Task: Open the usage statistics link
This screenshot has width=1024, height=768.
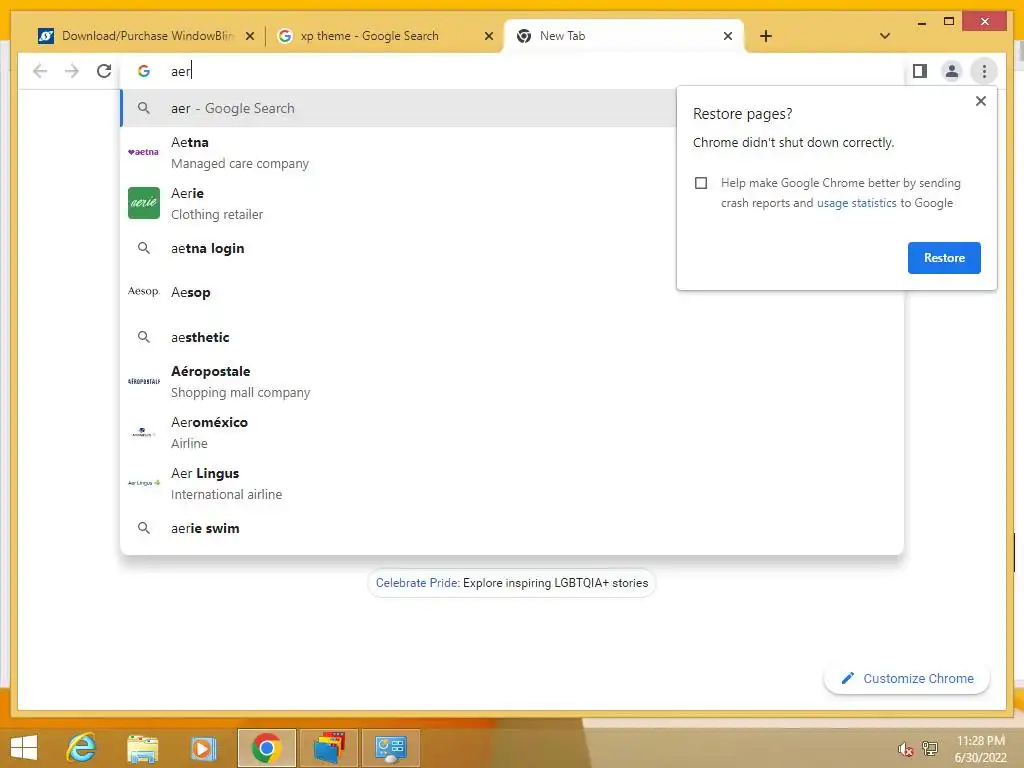Action: [856, 203]
